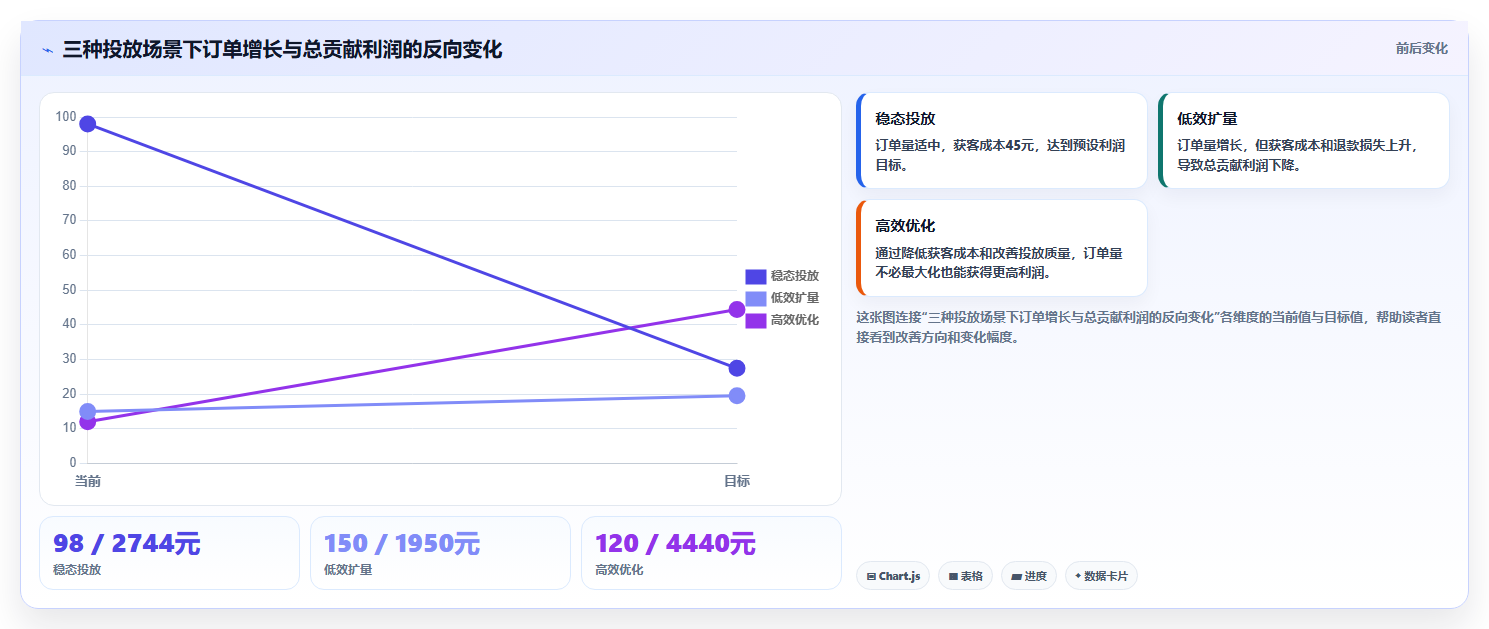
Task: Click 稳态投放 data point at 目标
Action: tap(737, 368)
